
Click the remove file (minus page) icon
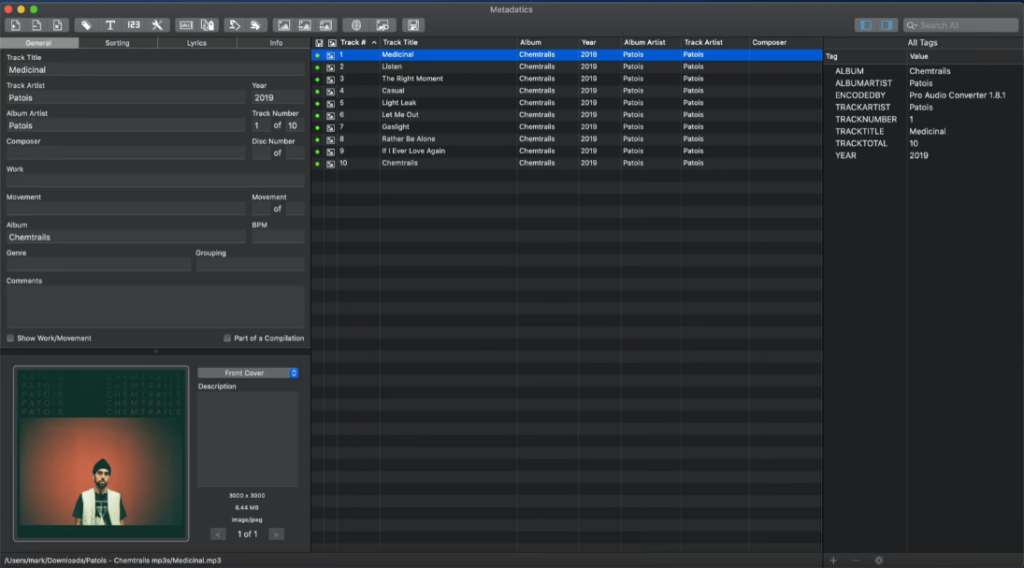[x=37, y=25]
